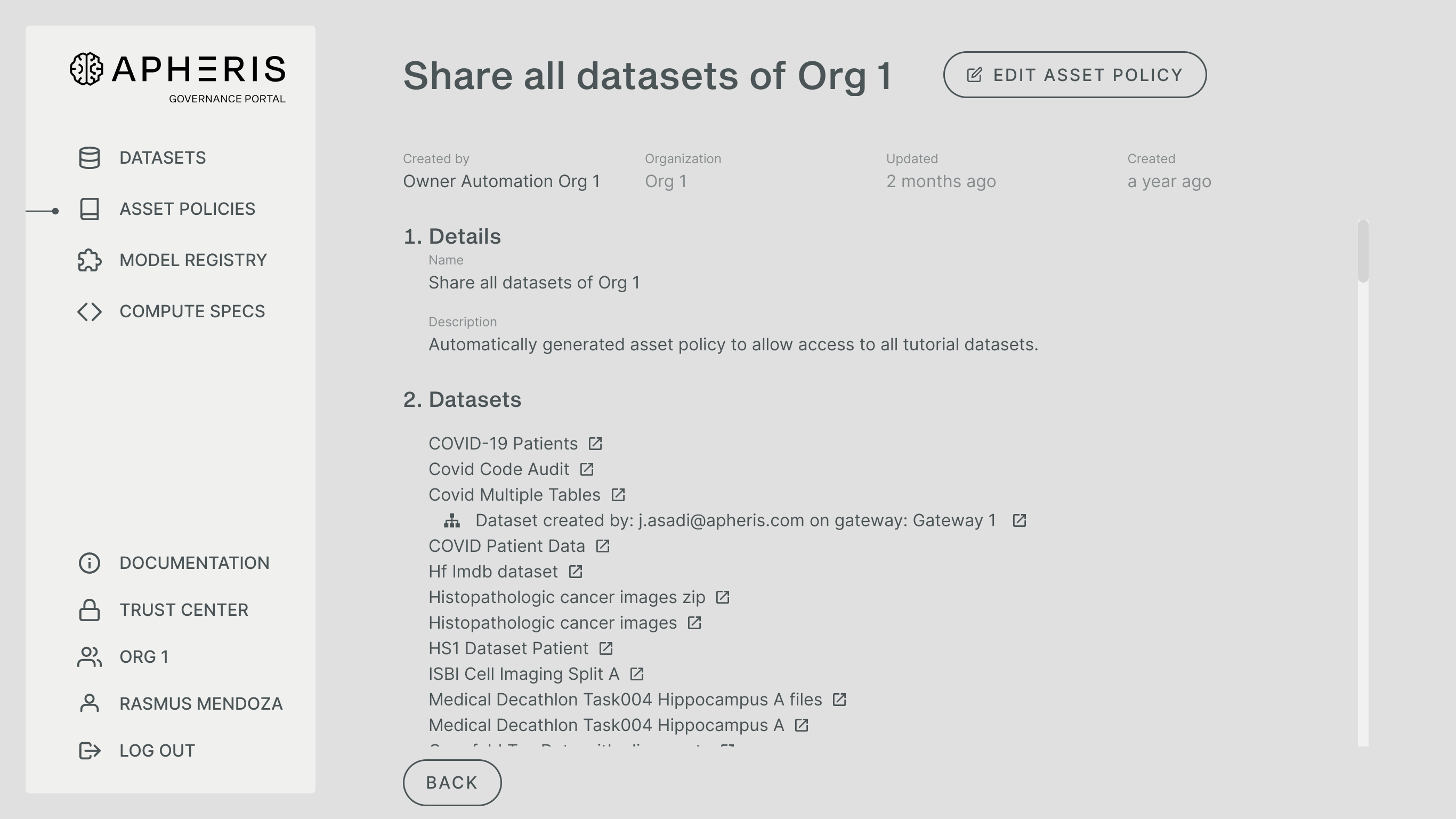Open the Trust Center page
The height and width of the screenshot is (819, 1456).
coord(184,610)
